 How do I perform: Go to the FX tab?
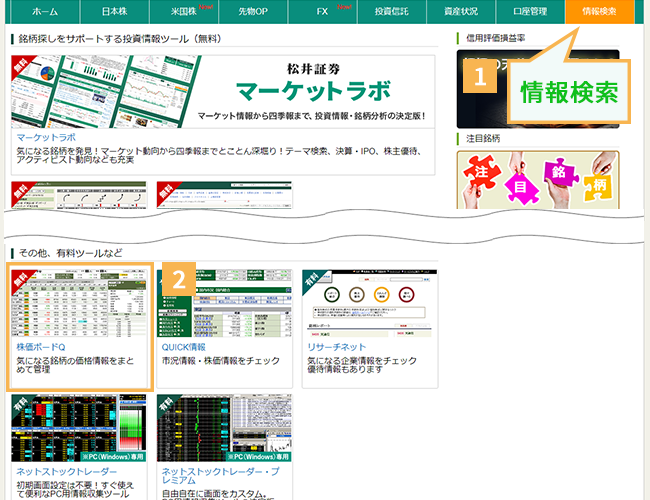[322, 12]
